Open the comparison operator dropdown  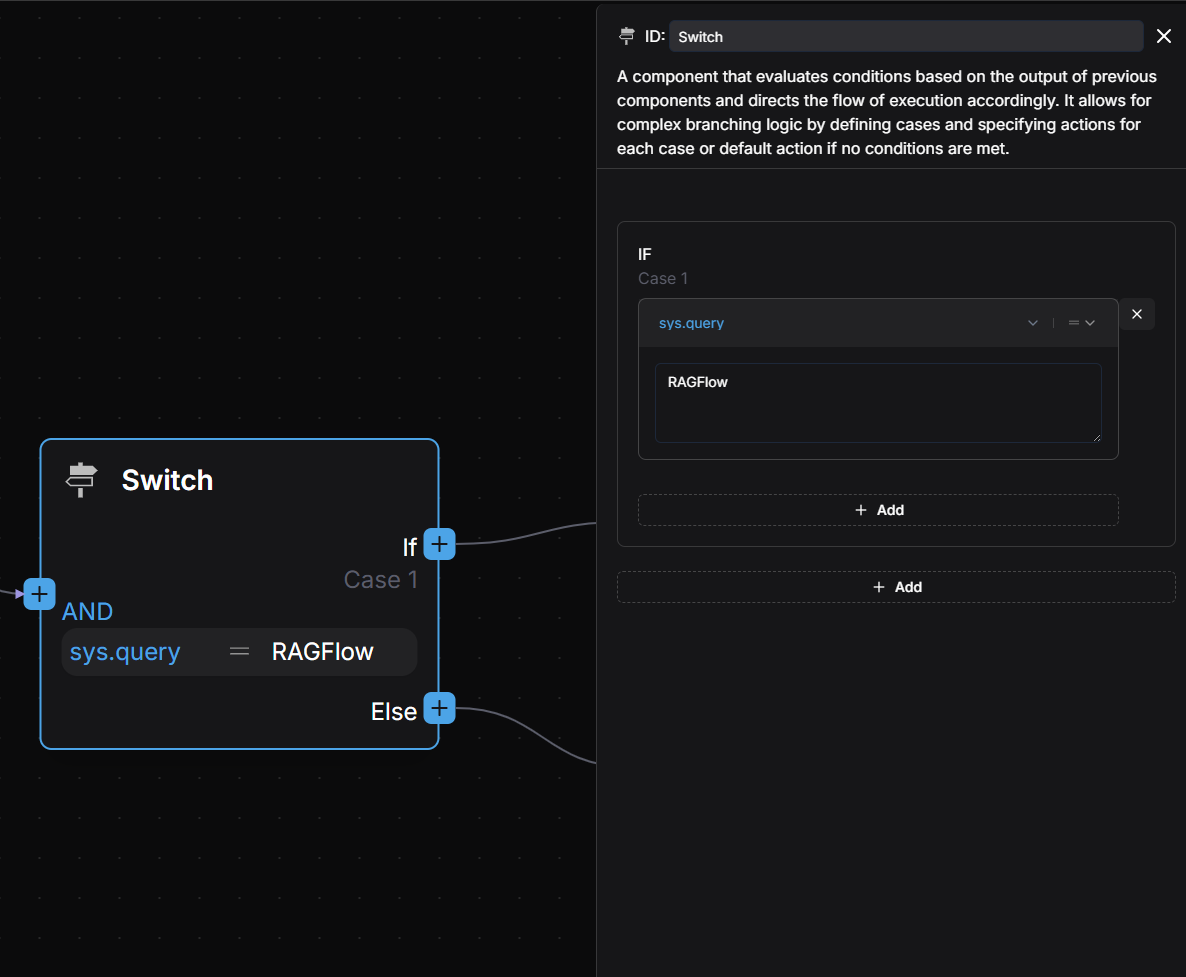click(1082, 322)
